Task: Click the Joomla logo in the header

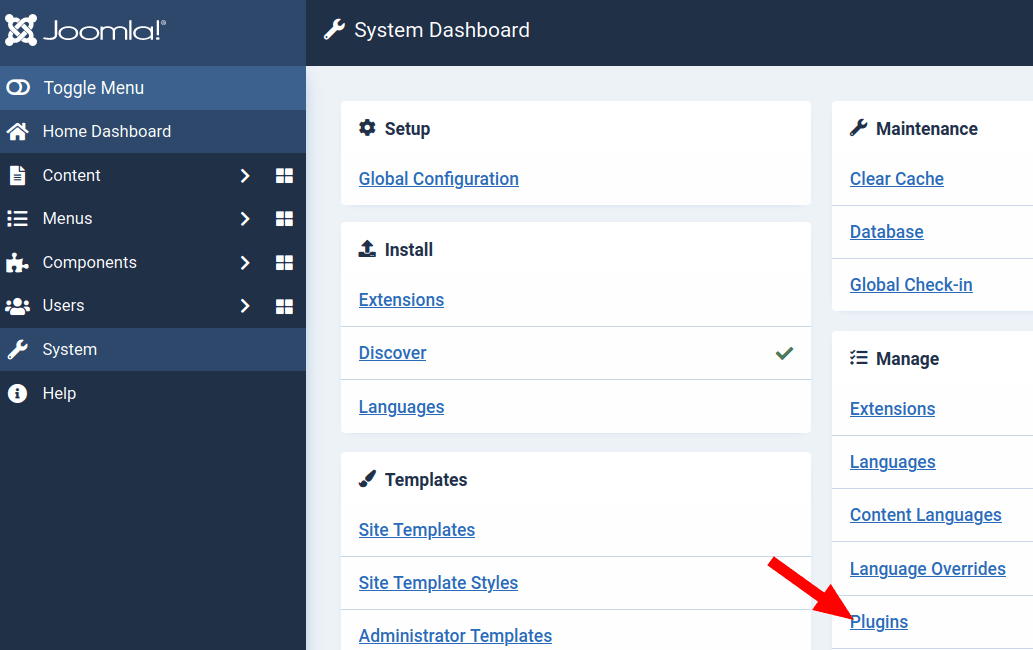Action: tap(86, 31)
